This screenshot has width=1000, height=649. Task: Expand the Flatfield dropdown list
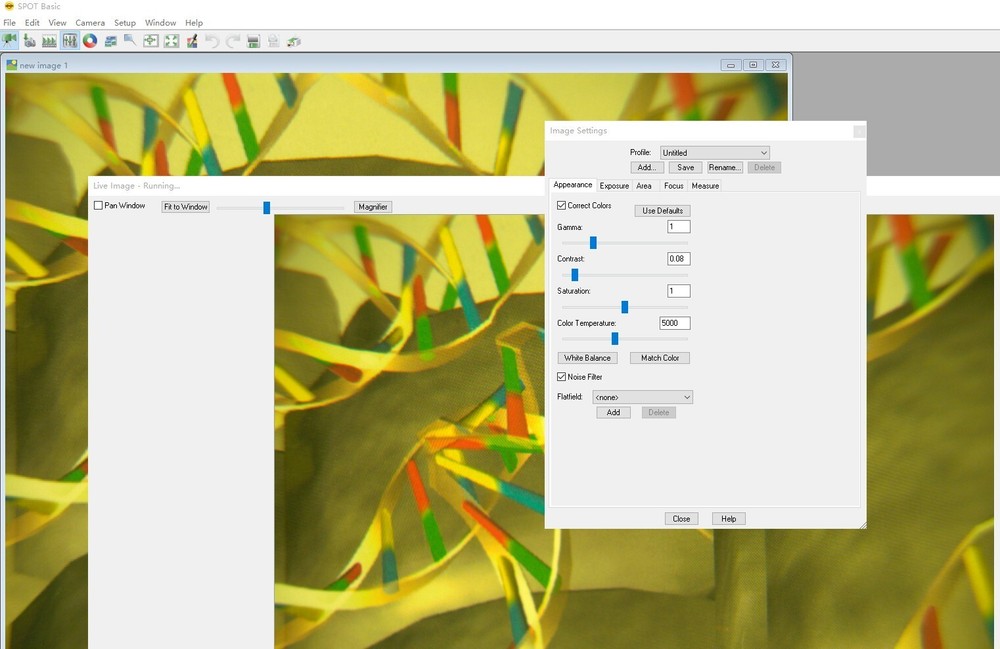(x=642, y=397)
